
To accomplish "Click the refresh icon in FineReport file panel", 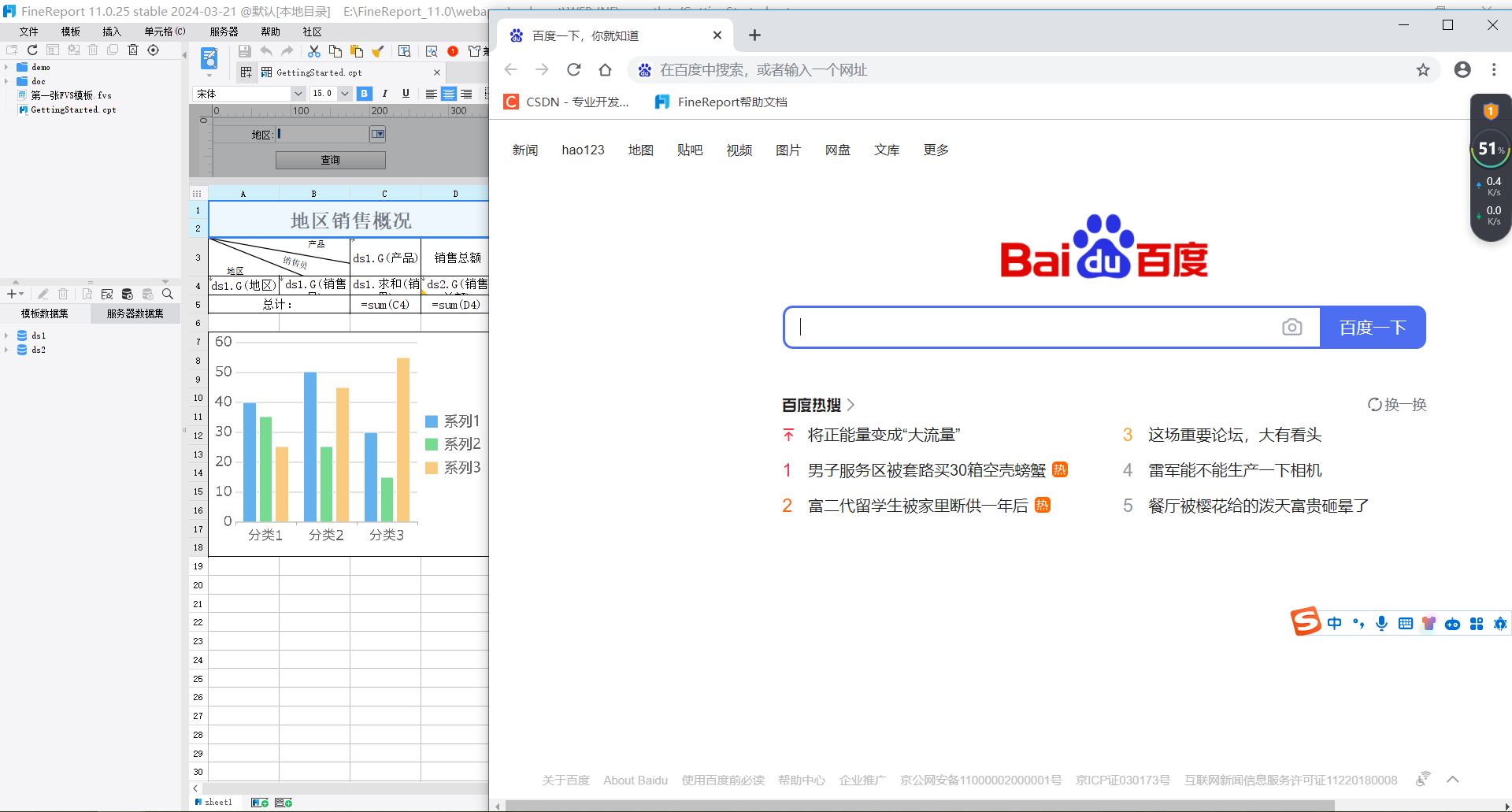I will tap(32, 50).
